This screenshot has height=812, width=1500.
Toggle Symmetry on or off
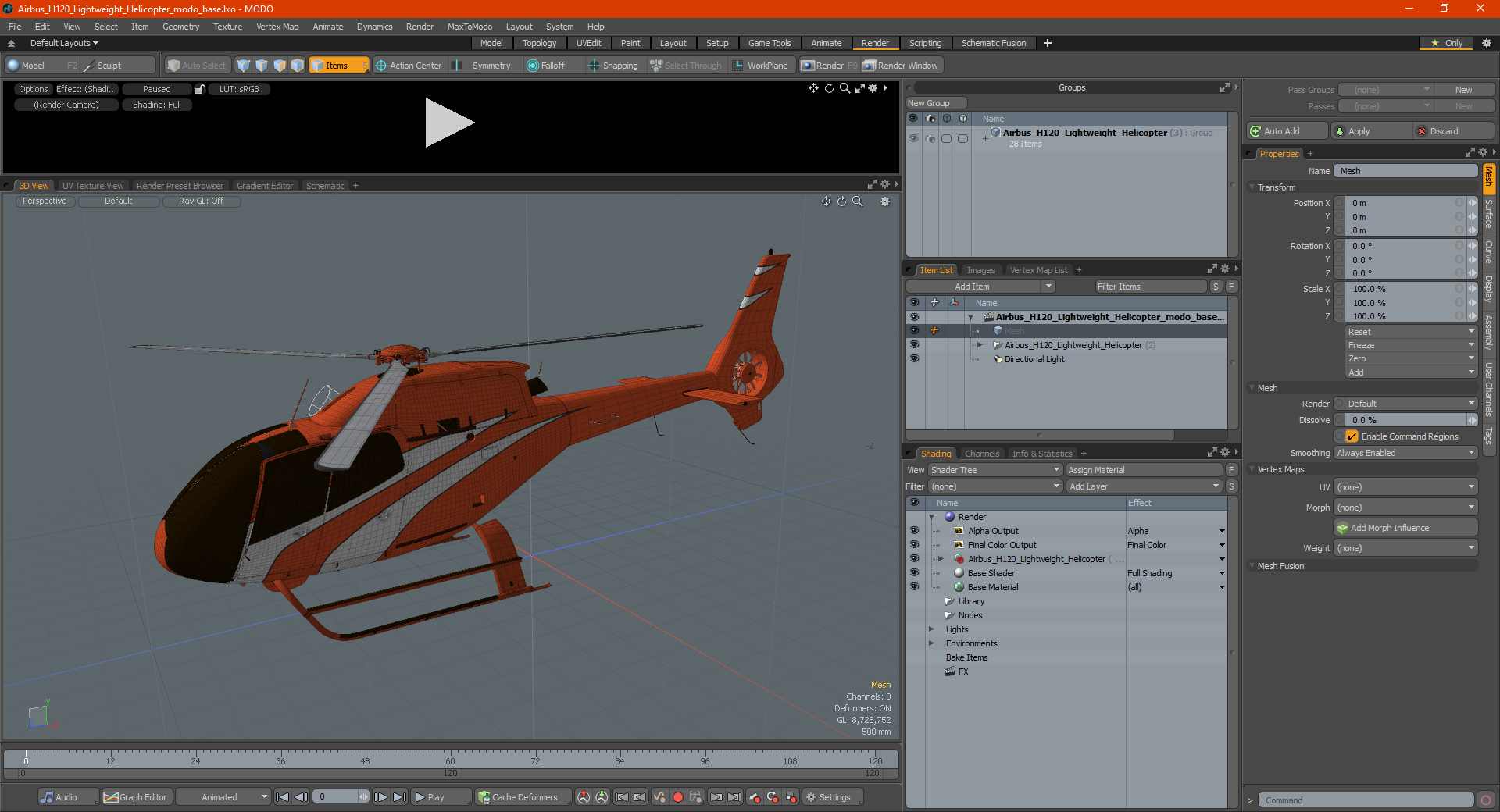[484, 66]
